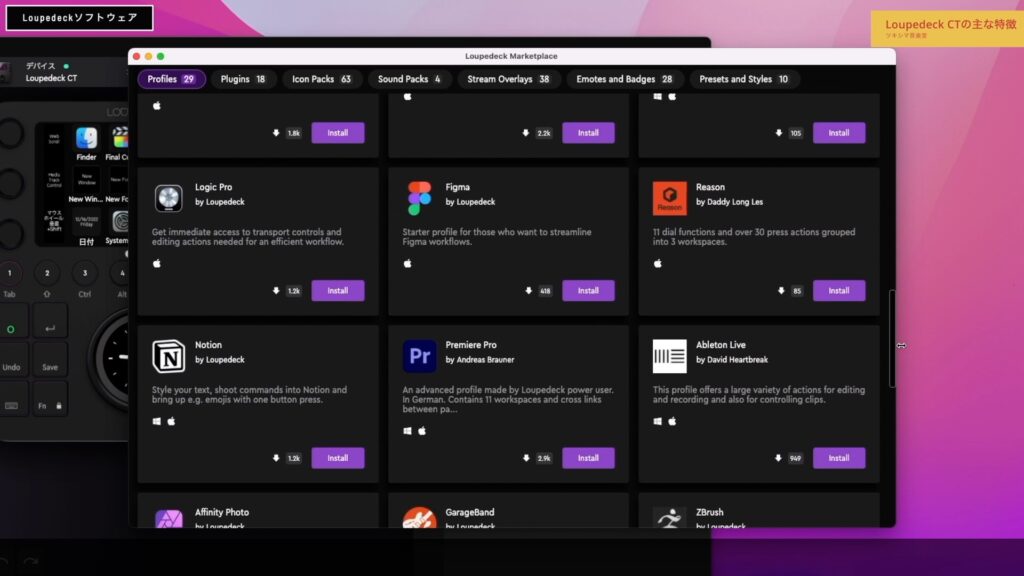This screenshot has width=1024, height=576.
Task: Click the Affinity Photo profile title
Action: pyautogui.click(x=222, y=512)
